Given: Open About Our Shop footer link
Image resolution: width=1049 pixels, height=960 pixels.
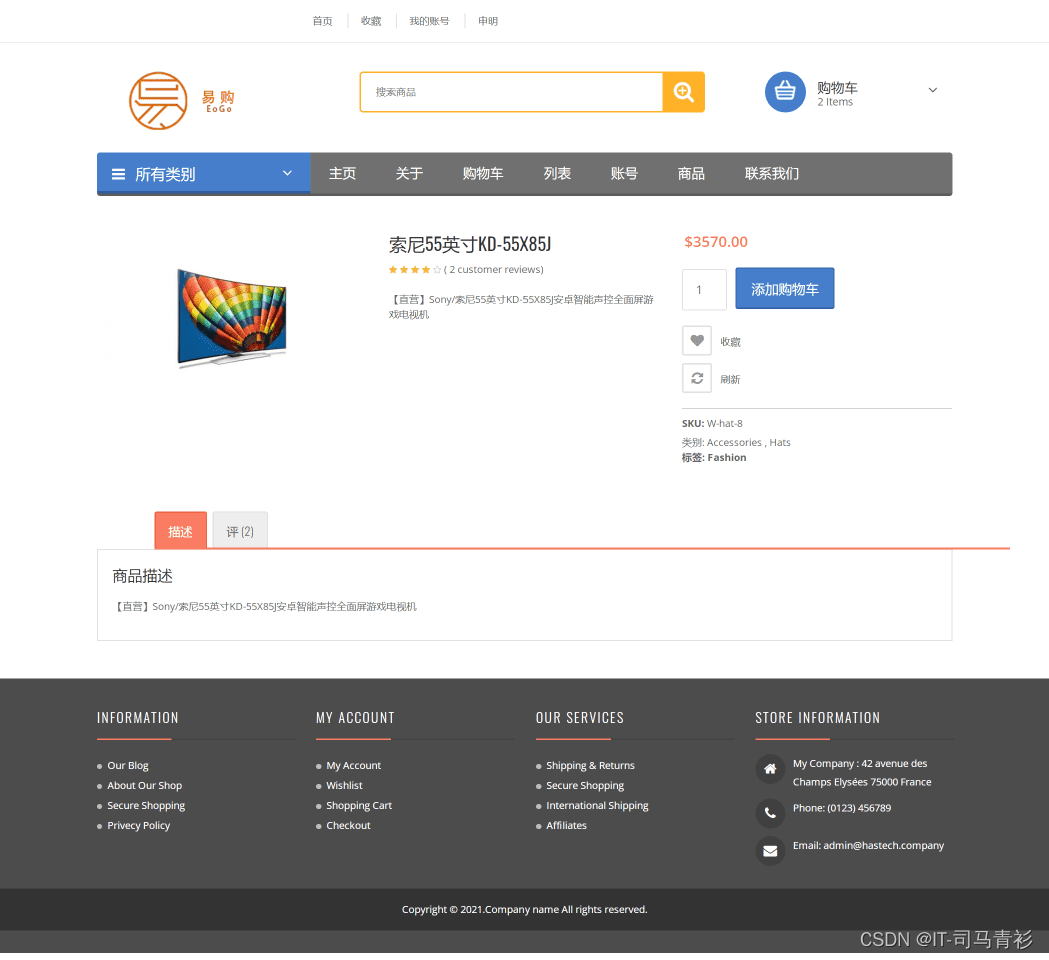Looking at the screenshot, I should tap(145, 785).
